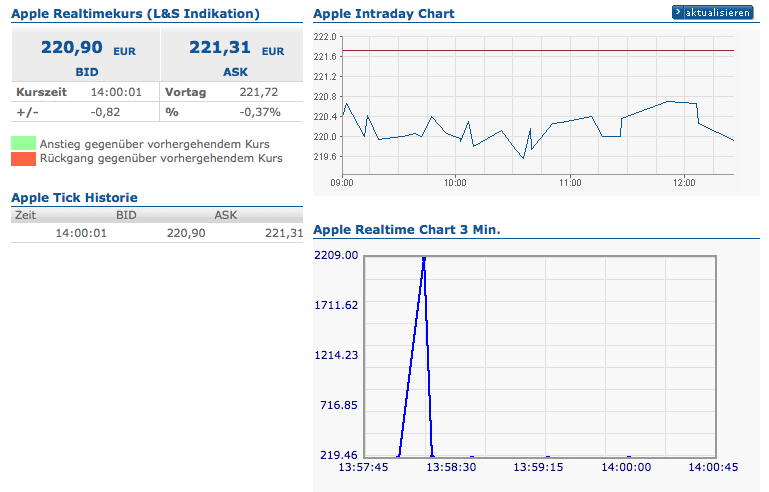Select the BID price 220,90

[x=72, y=48]
